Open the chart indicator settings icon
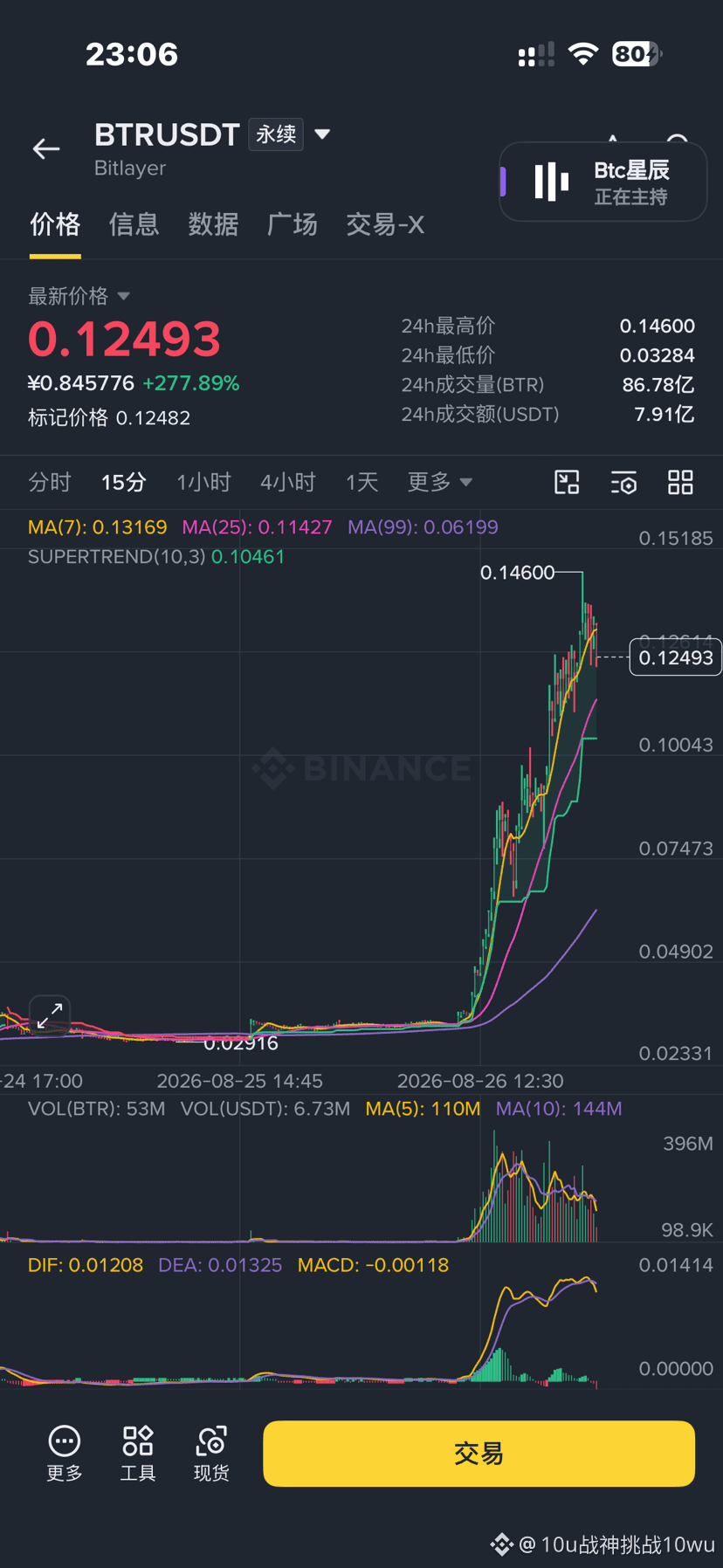Viewport: 723px width, 1568px height. (x=623, y=482)
